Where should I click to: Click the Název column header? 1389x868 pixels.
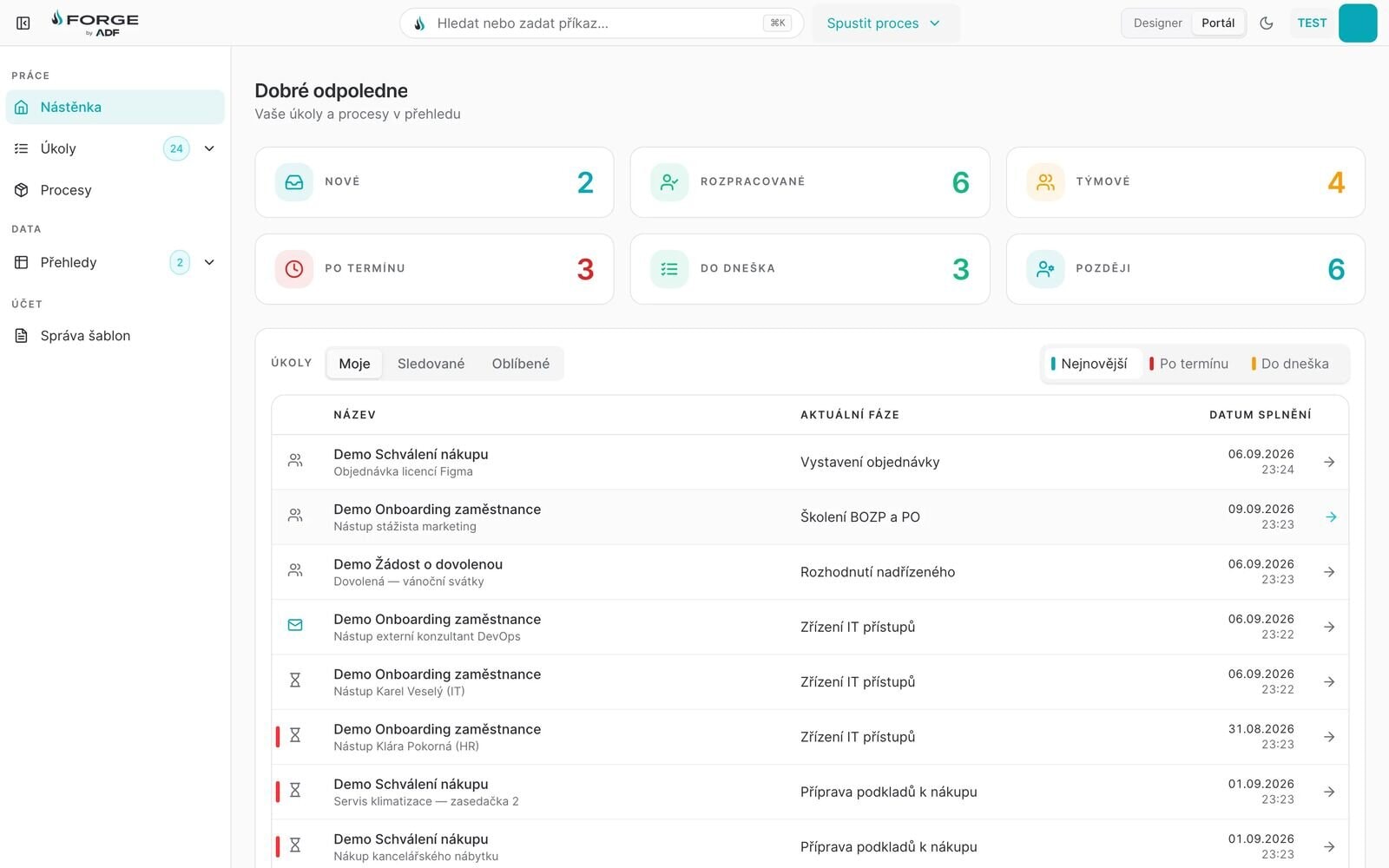tap(355, 415)
